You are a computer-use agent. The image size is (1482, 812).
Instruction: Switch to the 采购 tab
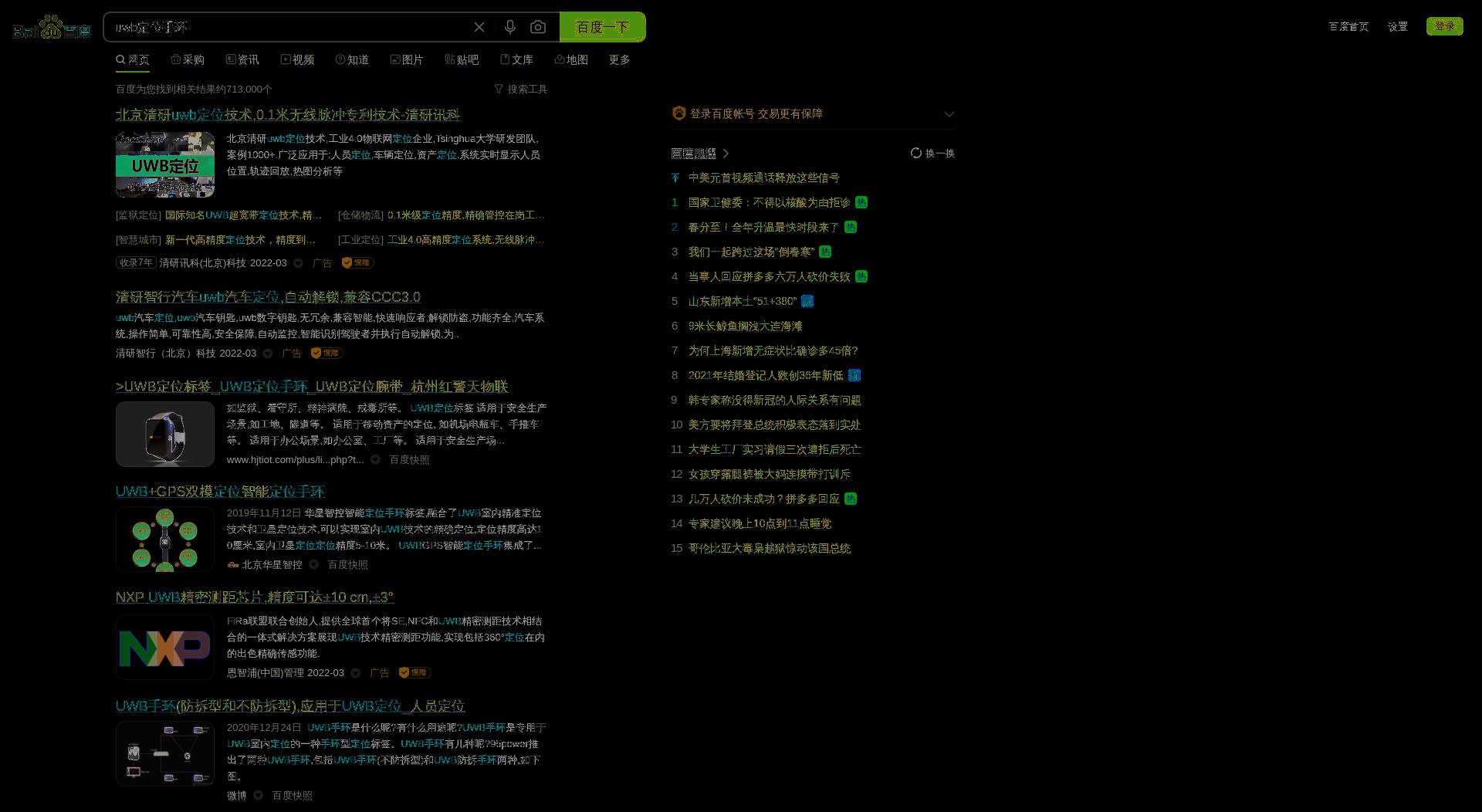tap(188, 59)
